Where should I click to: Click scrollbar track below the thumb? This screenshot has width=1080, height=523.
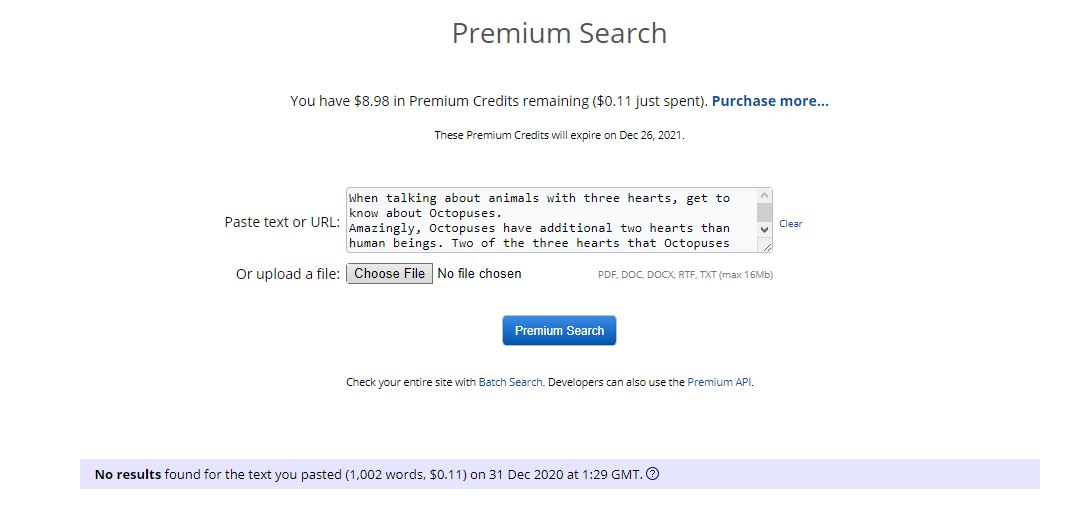(765, 225)
